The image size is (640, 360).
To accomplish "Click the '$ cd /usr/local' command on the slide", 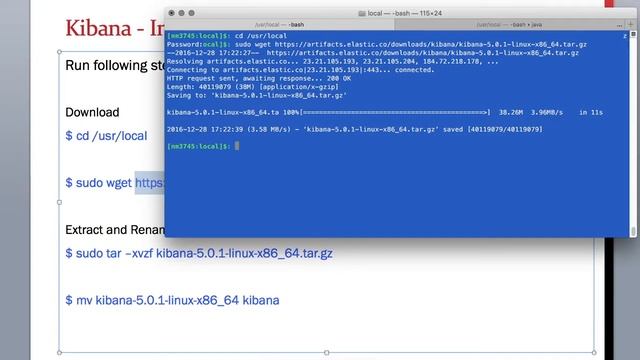I will tap(106, 136).
